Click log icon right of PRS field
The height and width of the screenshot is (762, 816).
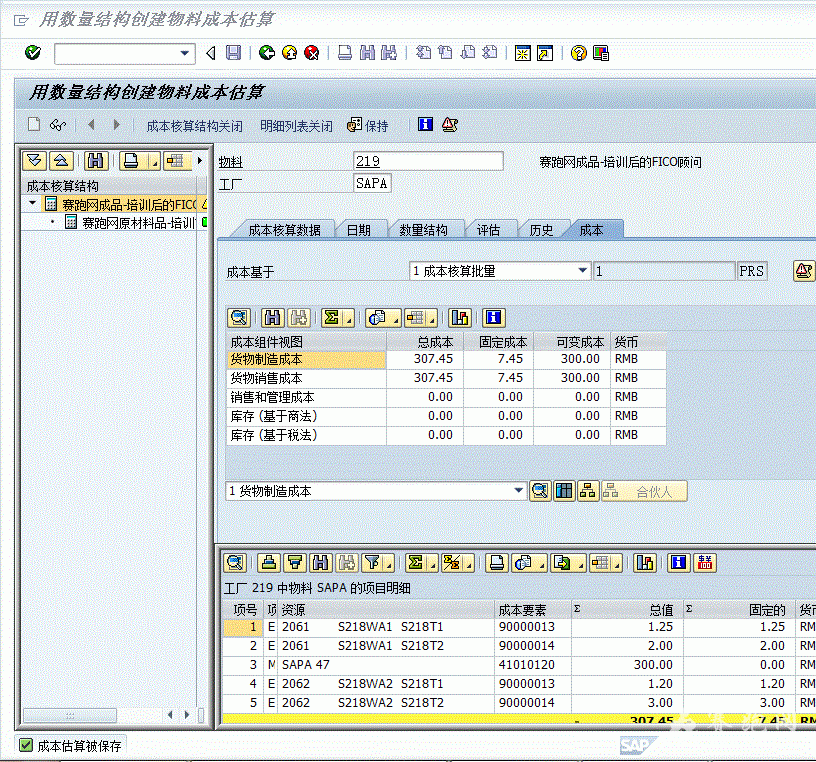[804, 271]
